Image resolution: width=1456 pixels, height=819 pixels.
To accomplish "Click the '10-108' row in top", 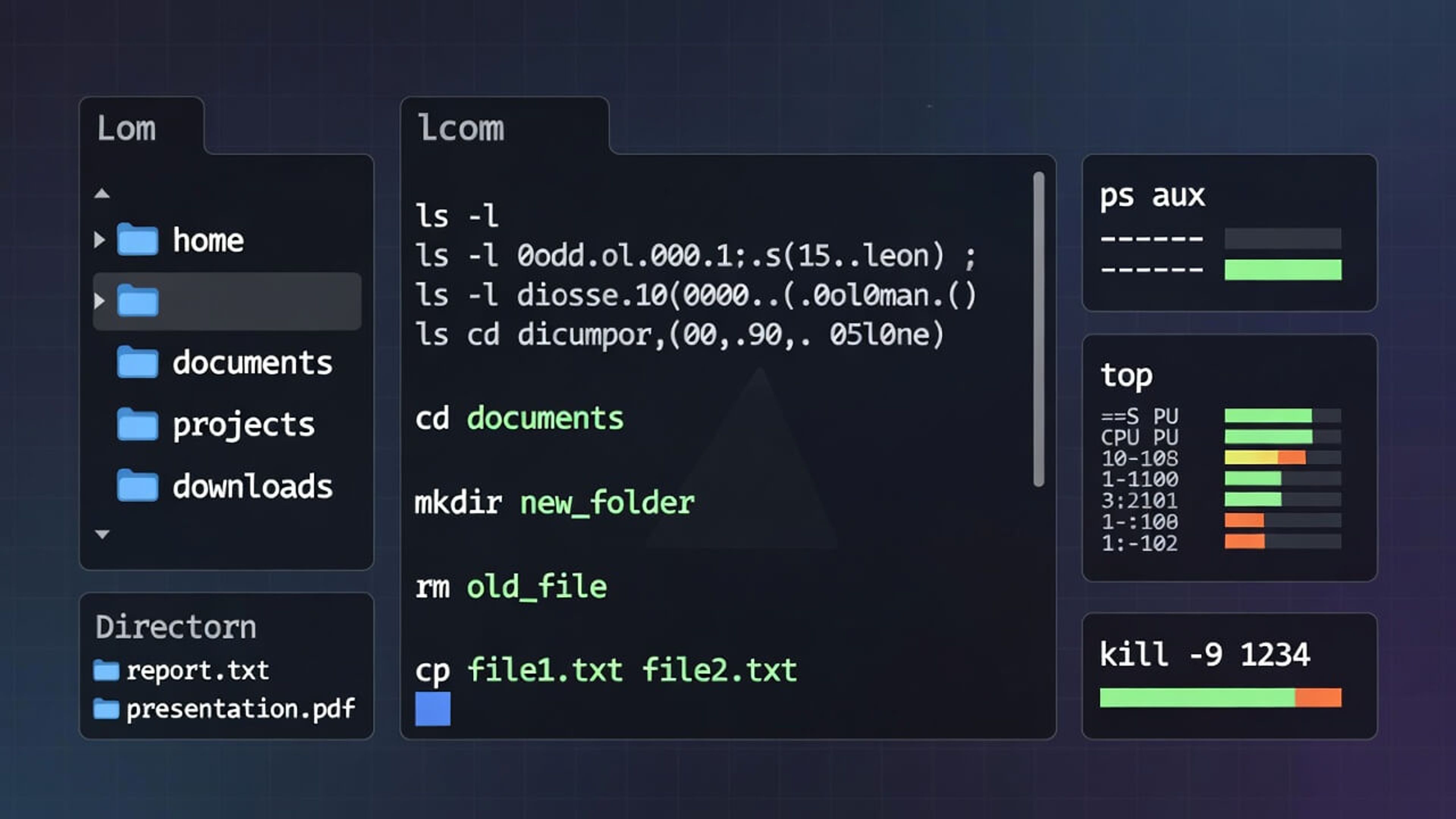I will click(x=1221, y=458).
